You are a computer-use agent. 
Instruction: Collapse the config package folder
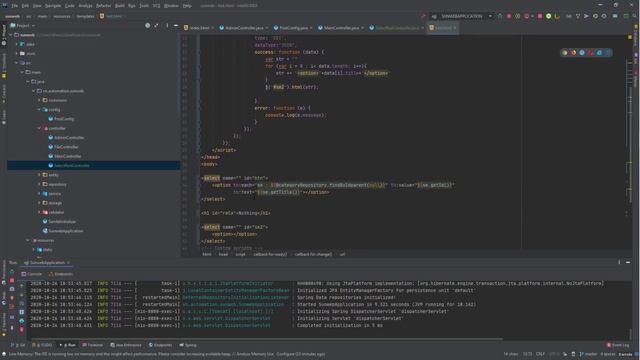[x=39, y=109]
